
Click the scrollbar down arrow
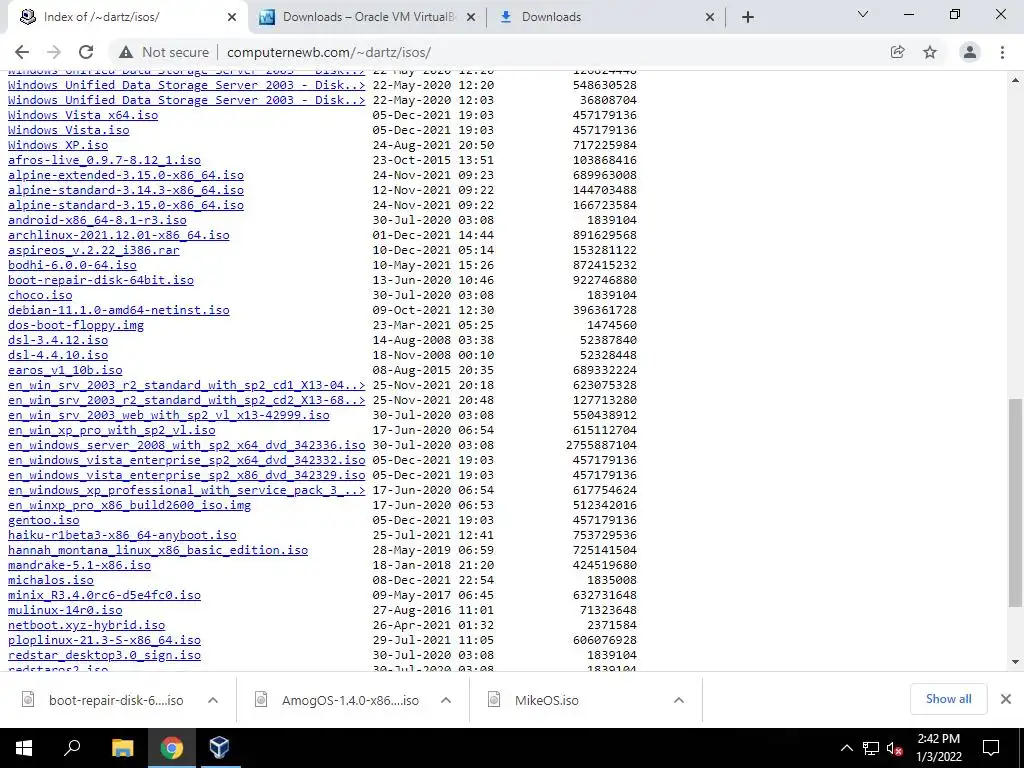coord(1015,662)
